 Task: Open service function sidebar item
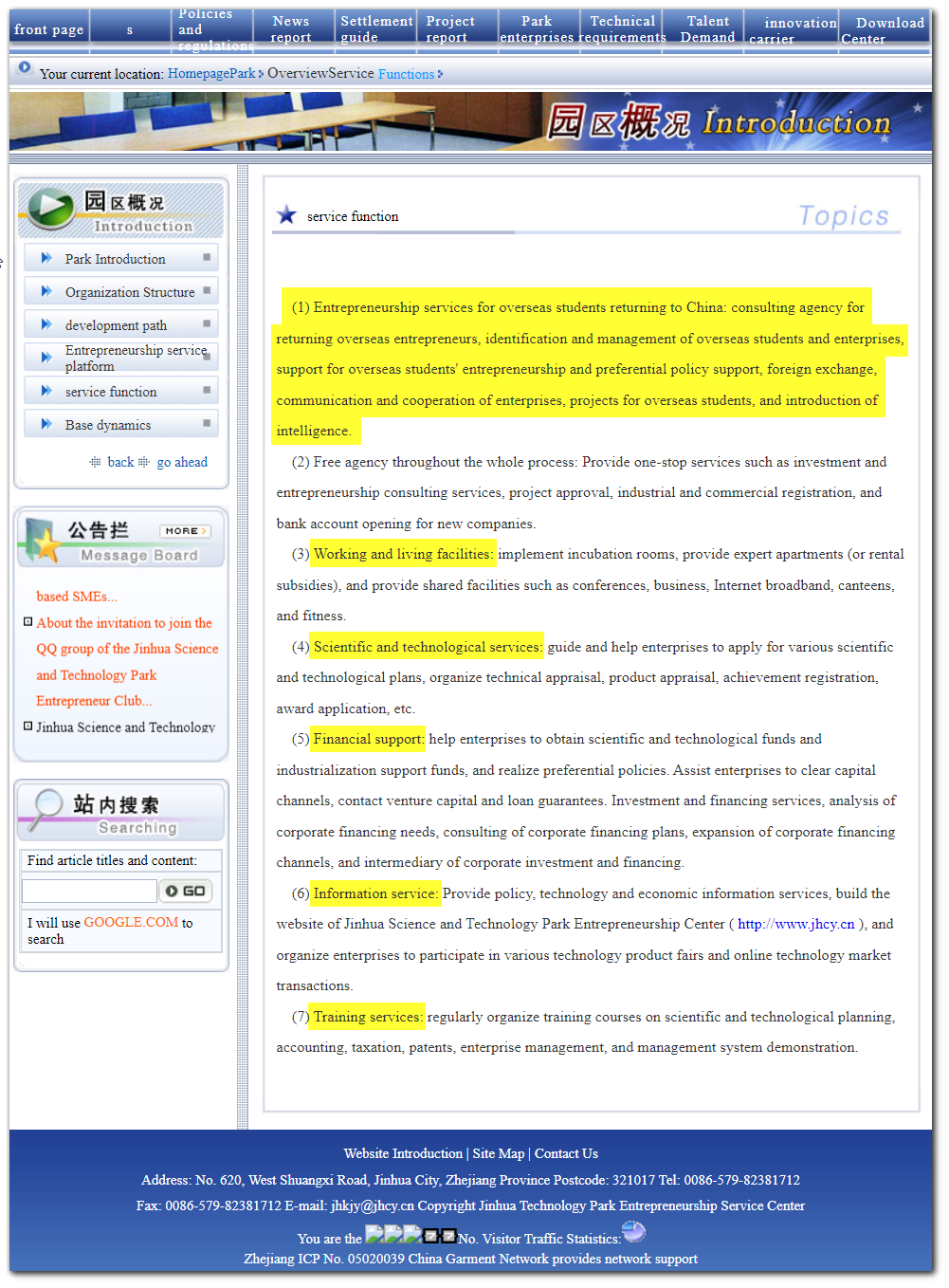(x=111, y=392)
